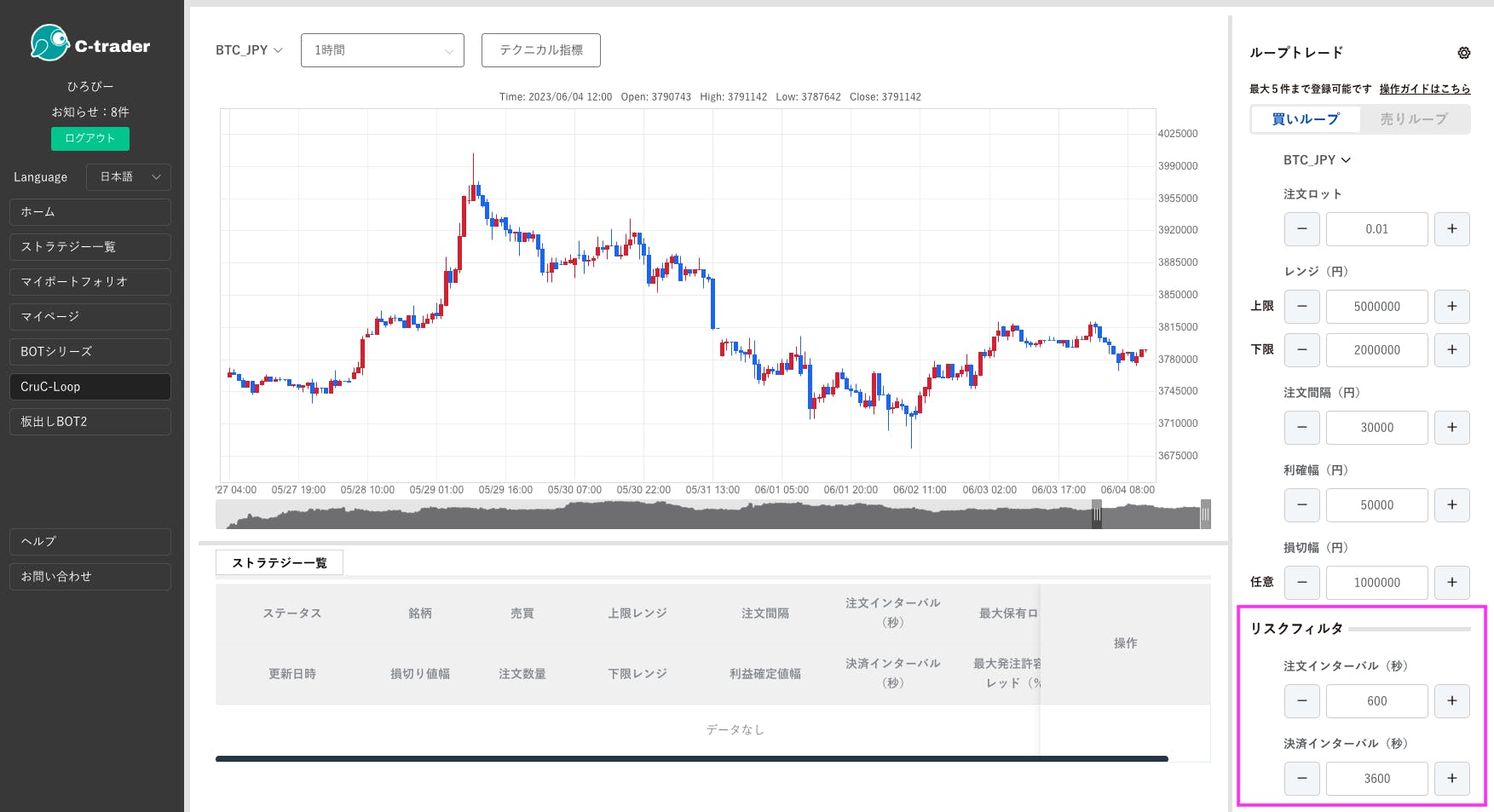Switch to 売りループ mode
The height and width of the screenshot is (812, 1494).
pyautogui.click(x=1414, y=118)
